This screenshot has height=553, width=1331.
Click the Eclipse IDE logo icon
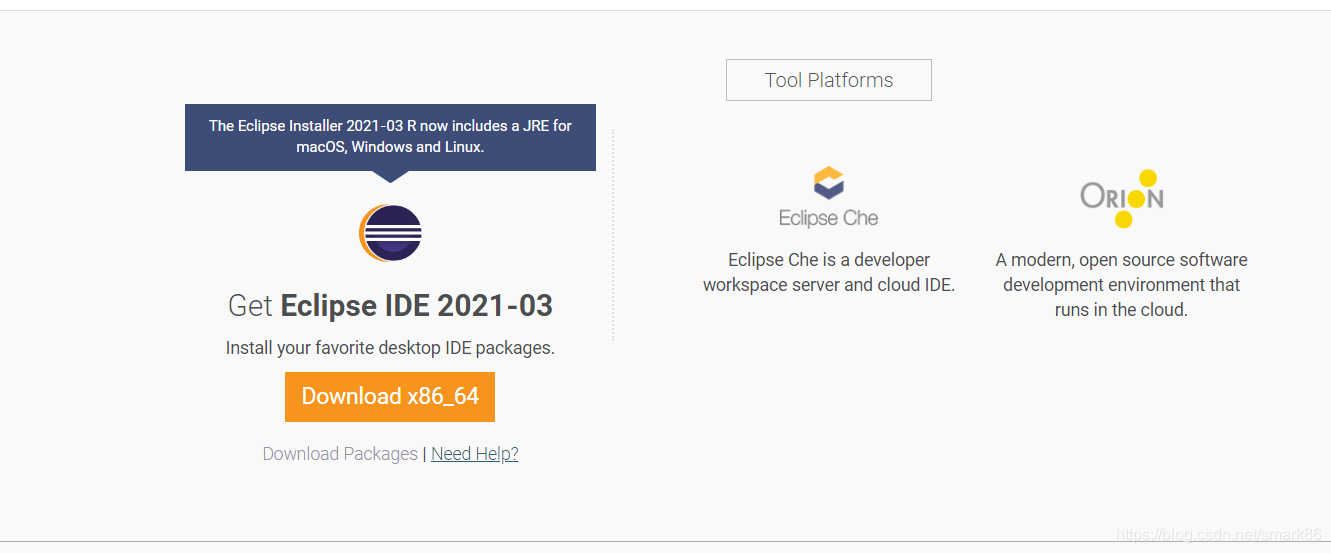(x=390, y=233)
